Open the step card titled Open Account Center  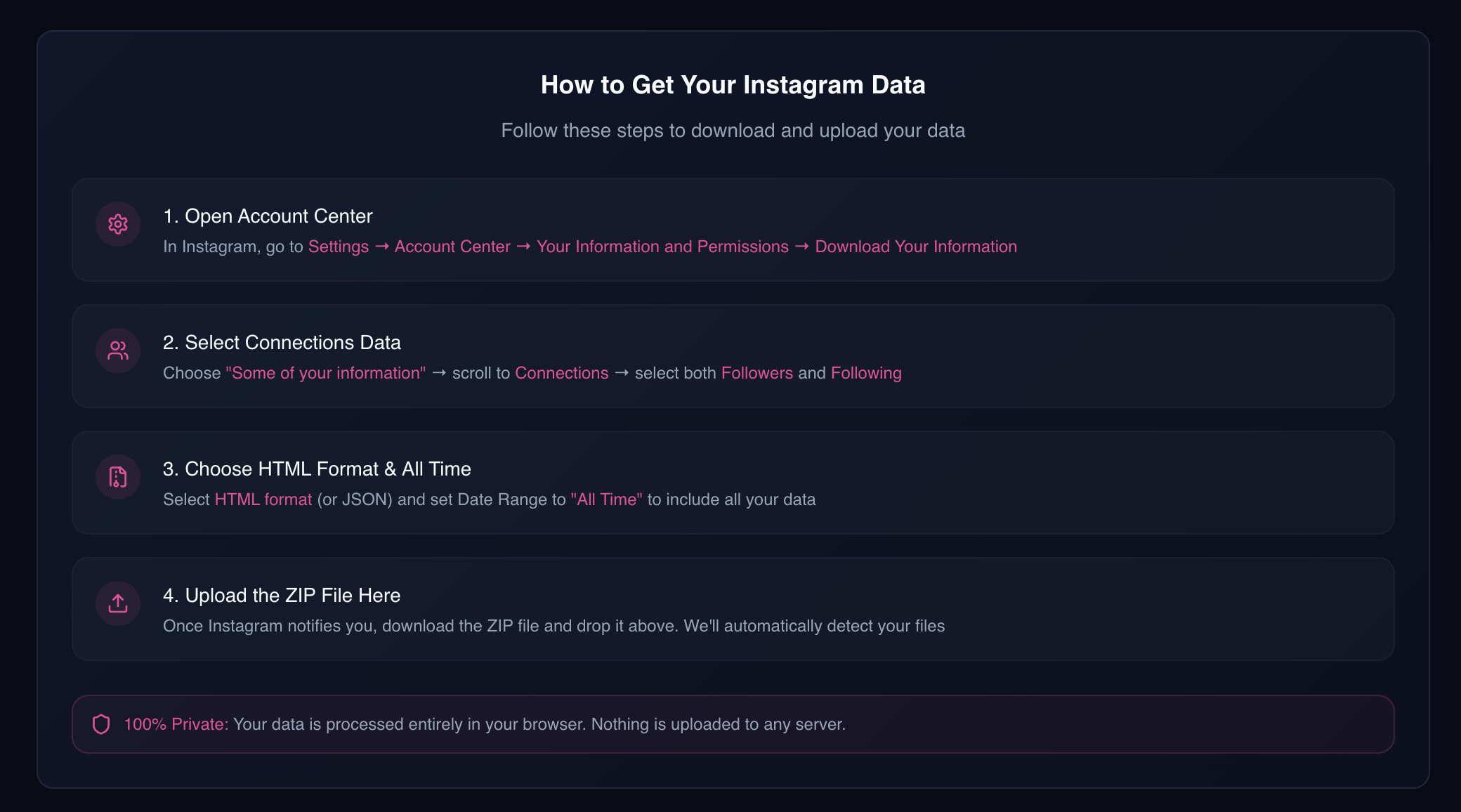point(268,216)
